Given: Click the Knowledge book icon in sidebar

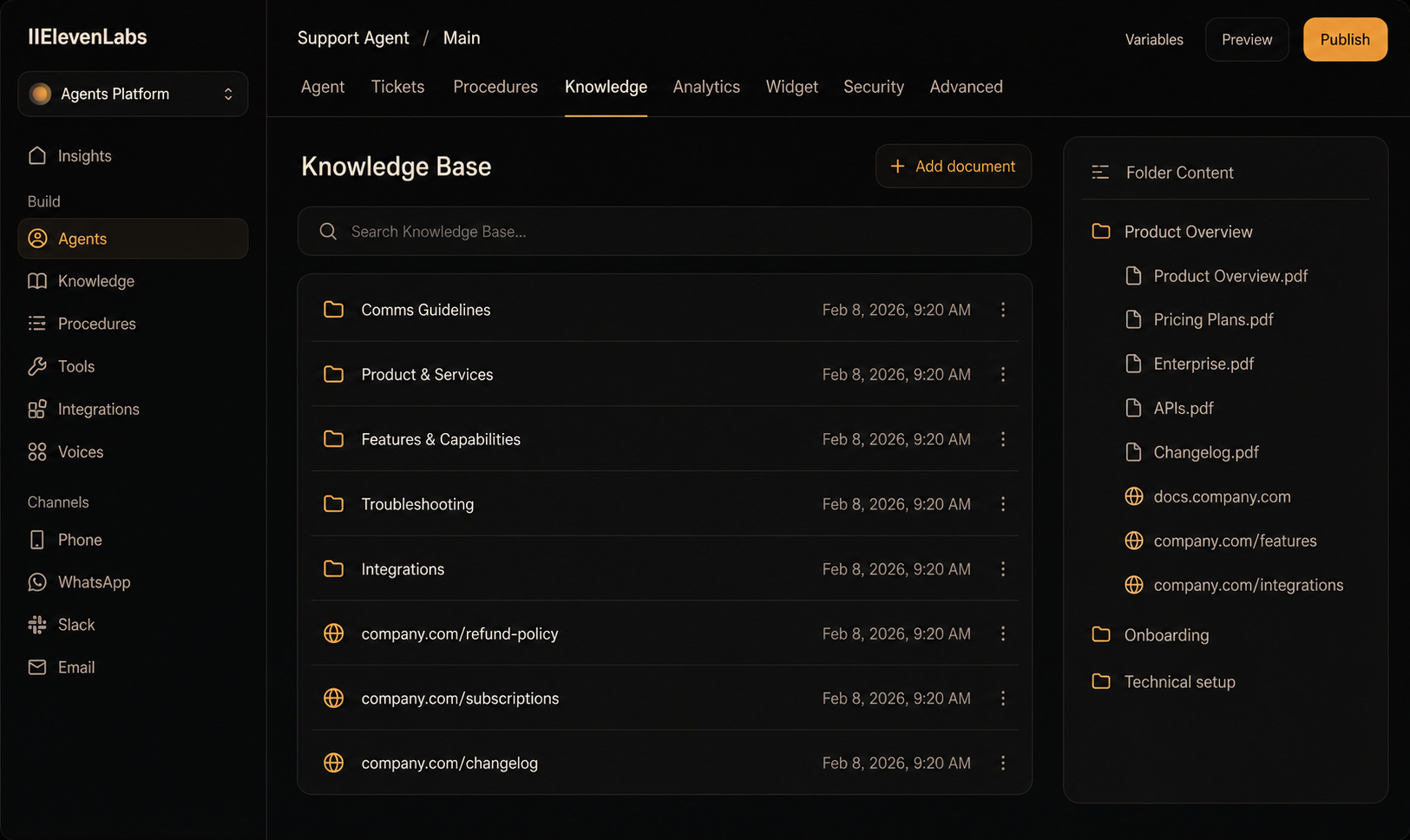Looking at the screenshot, I should point(37,281).
